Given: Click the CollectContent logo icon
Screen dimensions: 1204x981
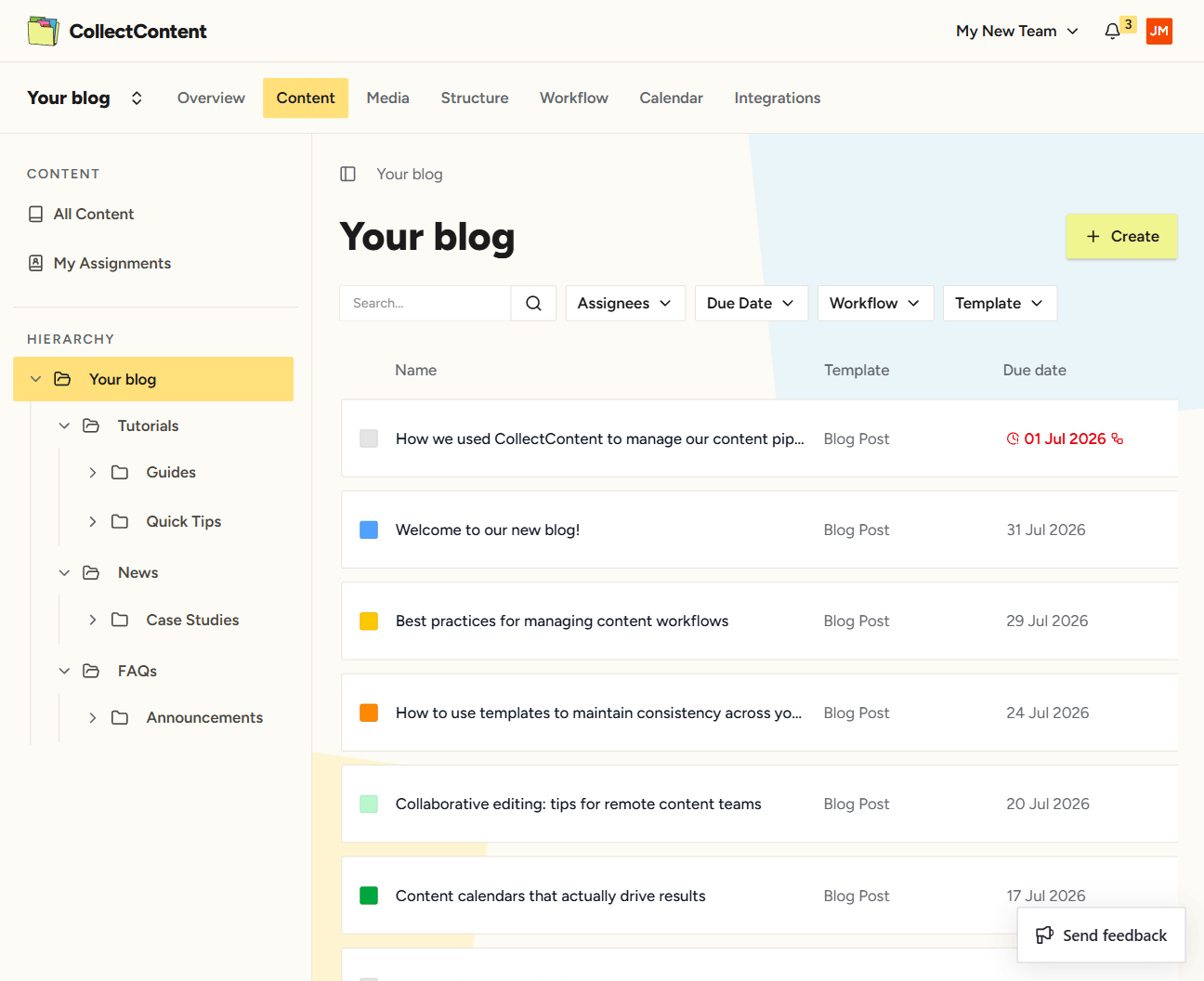Looking at the screenshot, I should pyautogui.click(x=44, y=31).
